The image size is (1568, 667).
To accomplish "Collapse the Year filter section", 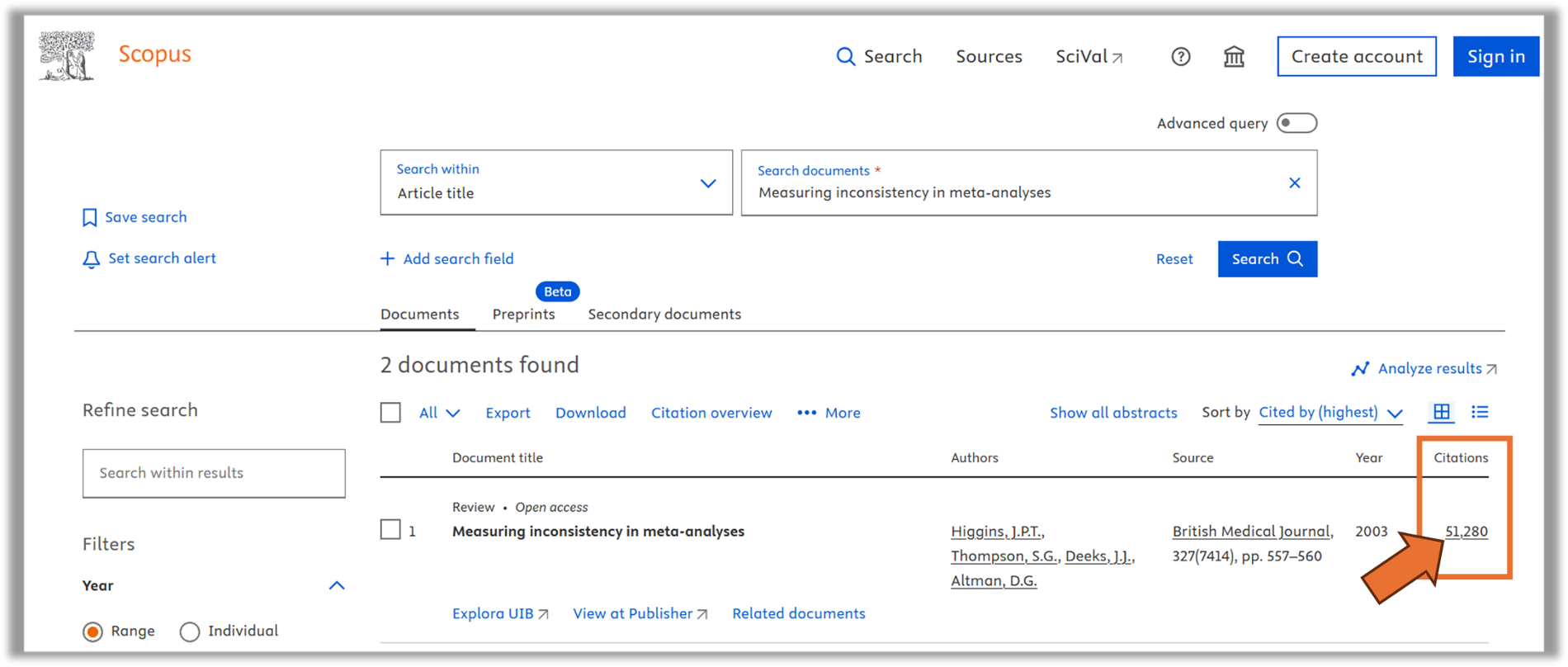I will click(x=337, y=585).
